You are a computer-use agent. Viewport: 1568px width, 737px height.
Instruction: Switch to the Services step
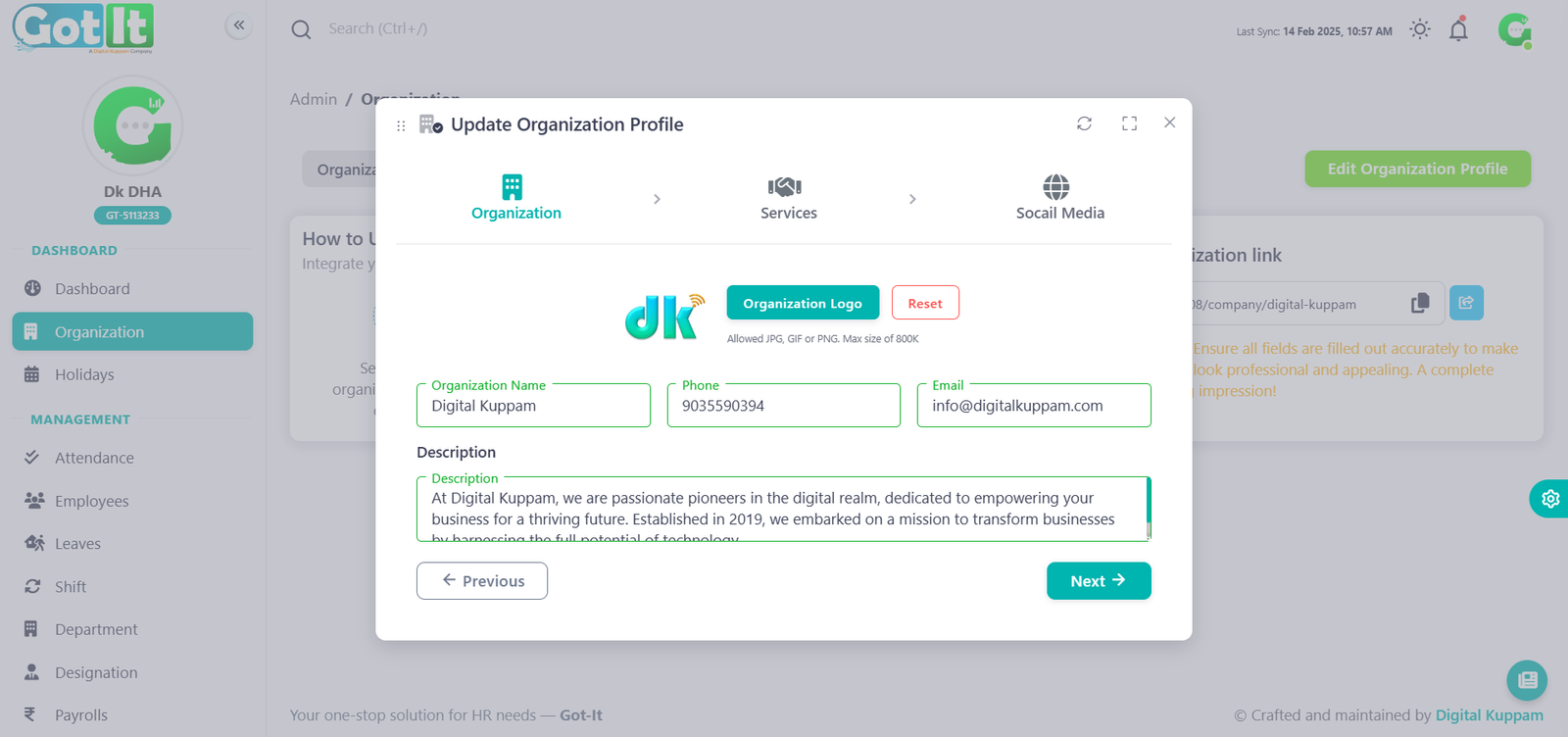coord(787,198)
